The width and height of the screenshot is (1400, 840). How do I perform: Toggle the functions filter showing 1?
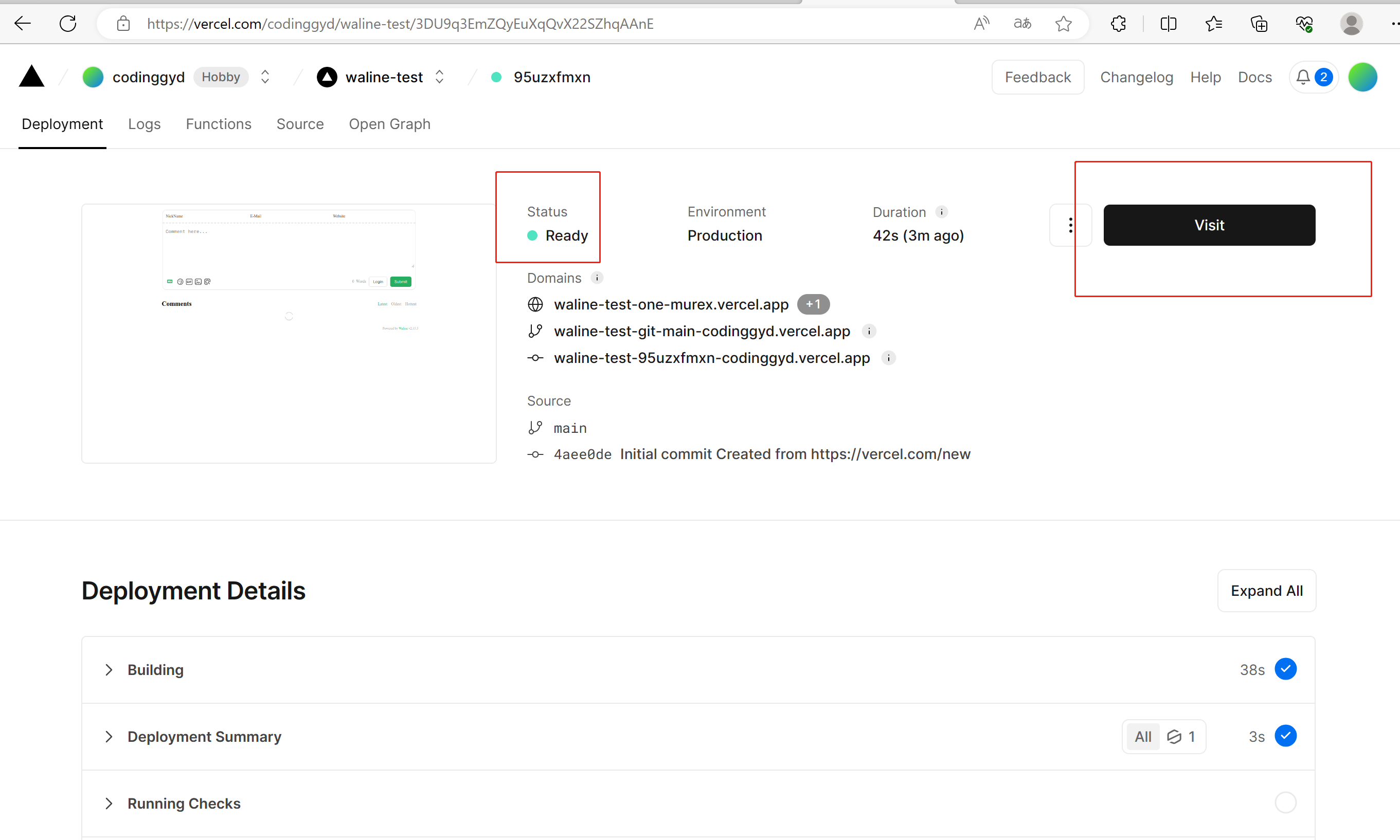tap(1181, 737)
